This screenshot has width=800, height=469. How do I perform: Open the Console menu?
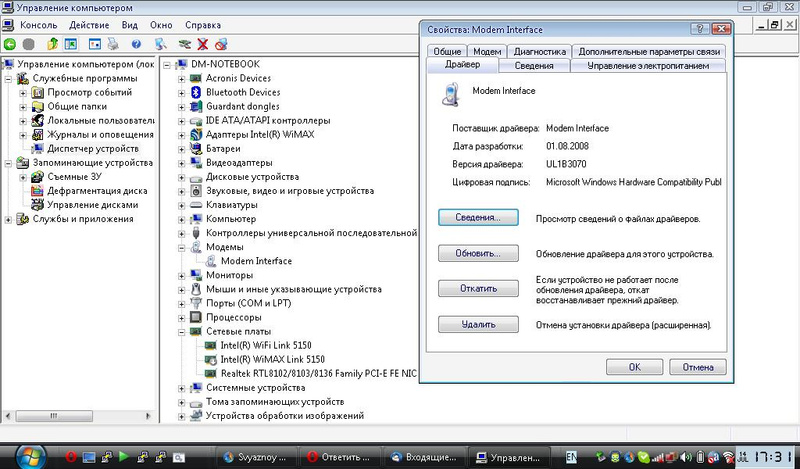pyautogui.click(x=38, y=25)
